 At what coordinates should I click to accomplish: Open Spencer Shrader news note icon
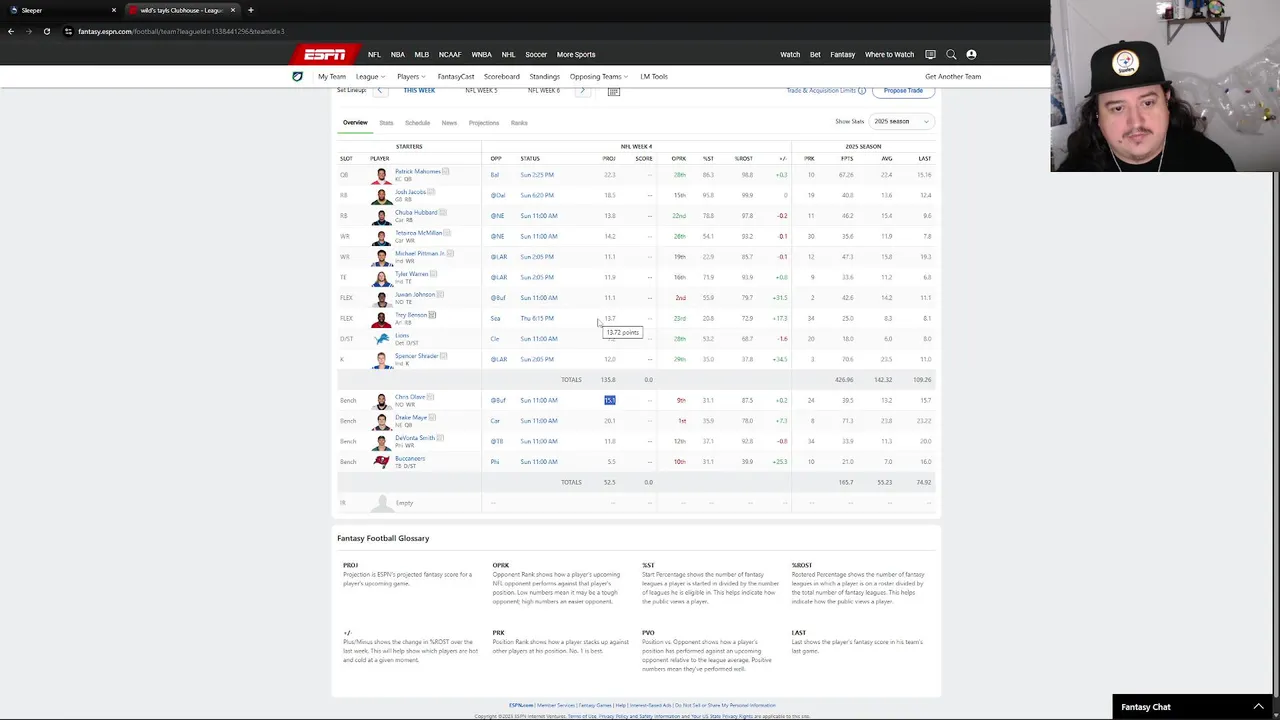pos(443,356)
